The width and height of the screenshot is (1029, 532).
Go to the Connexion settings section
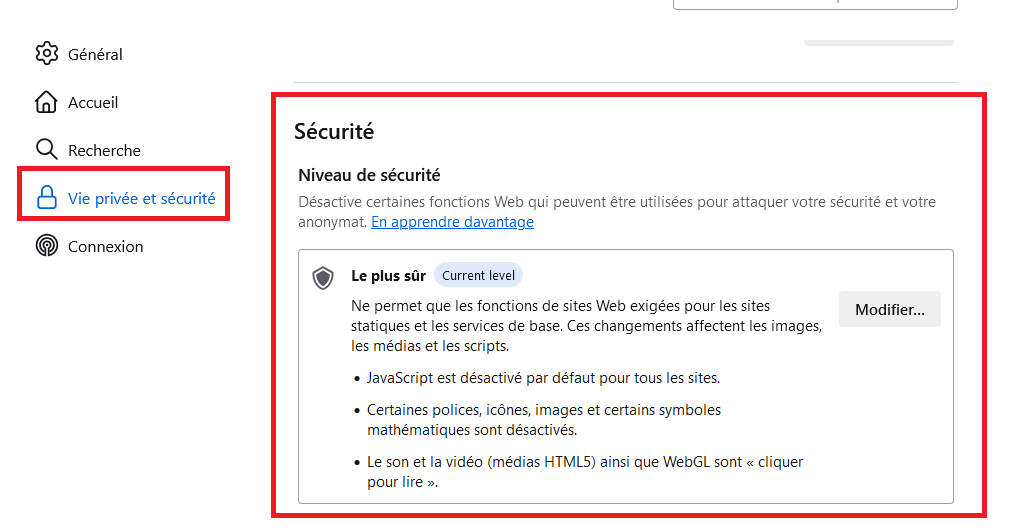click(106, 247)
